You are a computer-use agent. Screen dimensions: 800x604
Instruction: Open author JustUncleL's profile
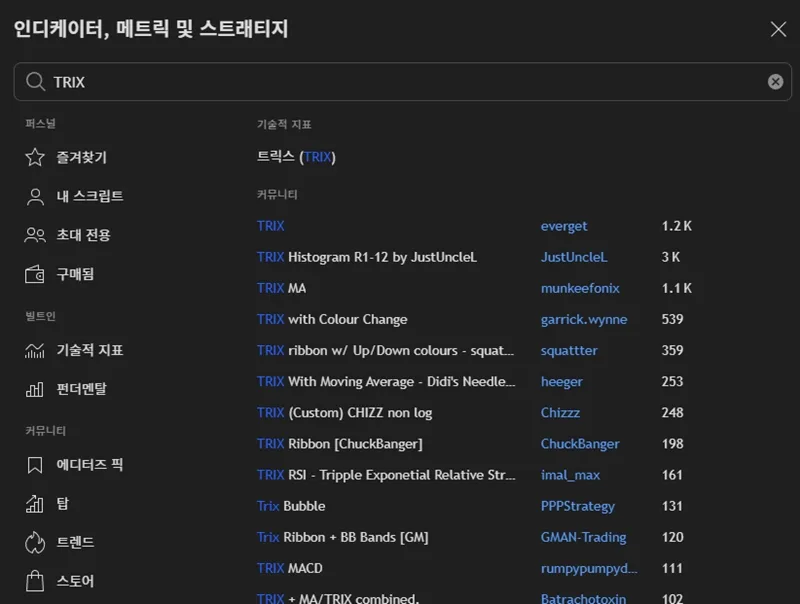[x=574, y=257]
